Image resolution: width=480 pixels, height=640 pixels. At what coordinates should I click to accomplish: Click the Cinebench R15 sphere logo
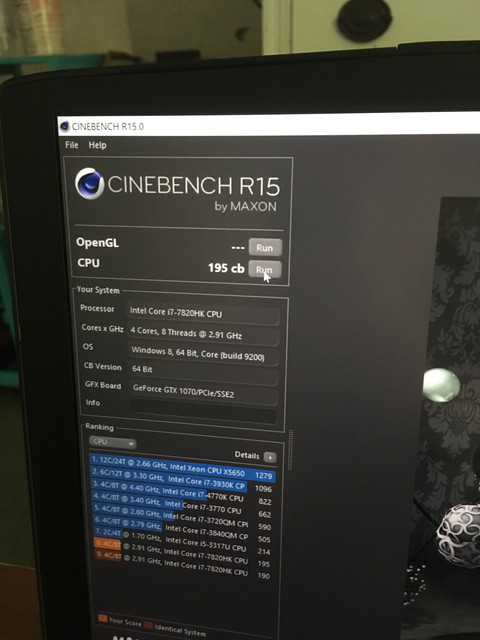90,184
